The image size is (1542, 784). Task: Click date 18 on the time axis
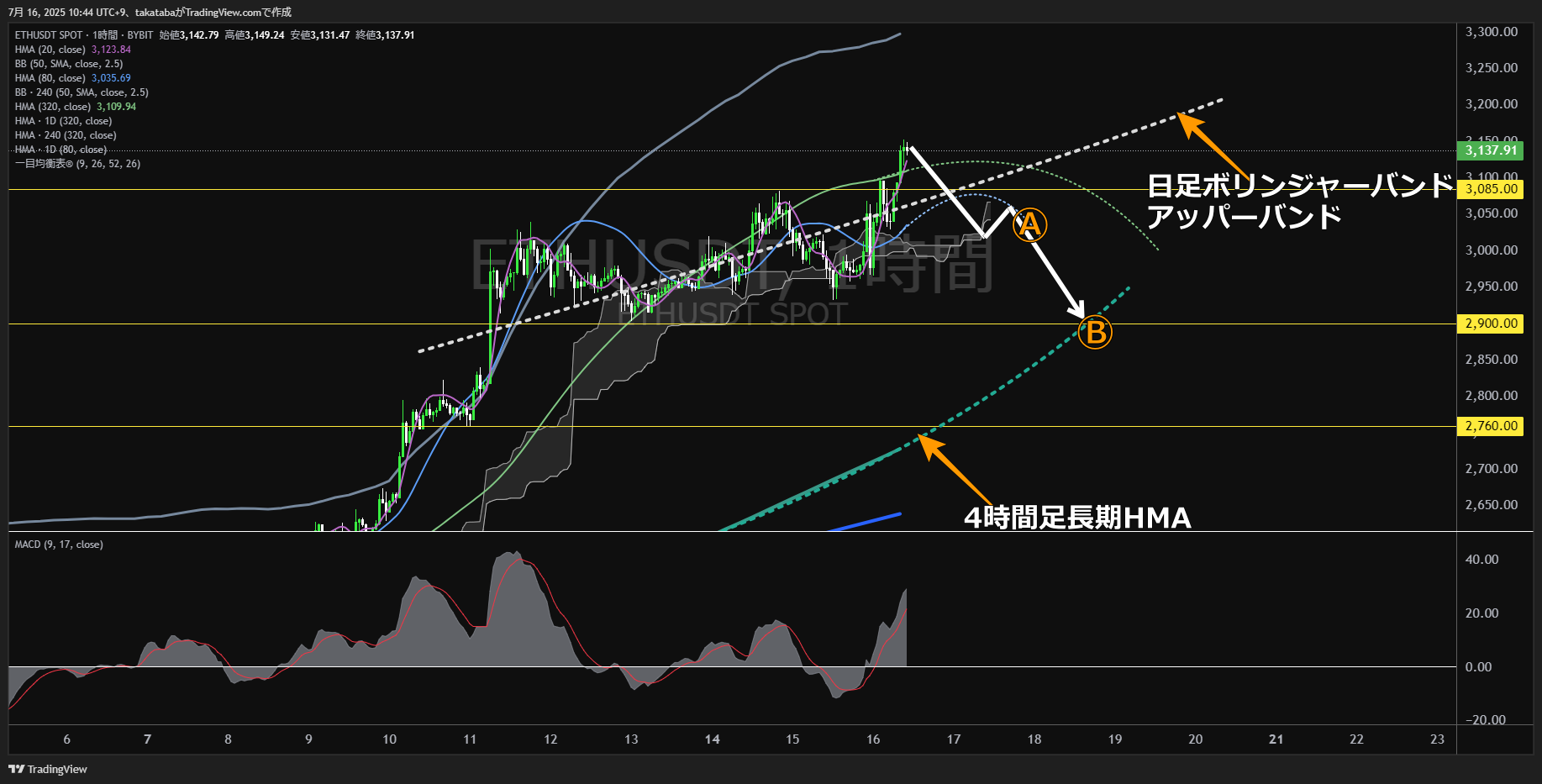(x=1034, y=739)
